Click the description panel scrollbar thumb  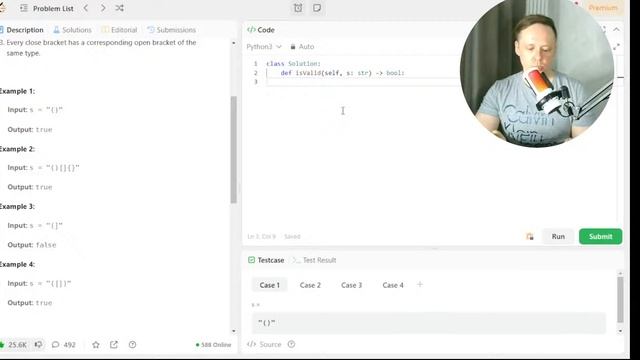(233, 149)
